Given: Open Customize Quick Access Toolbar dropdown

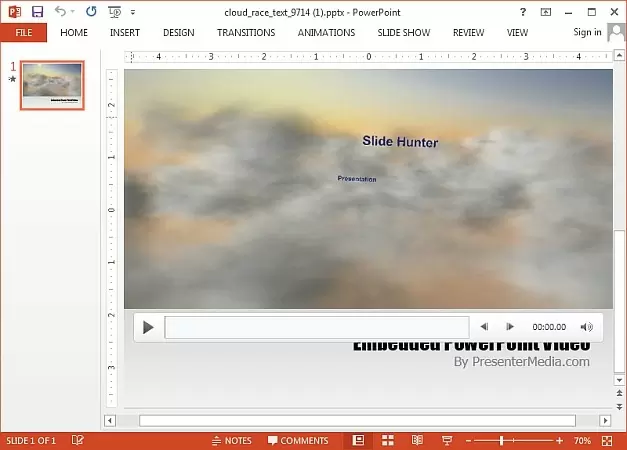Looking at the screenshot, I should 132,12.
